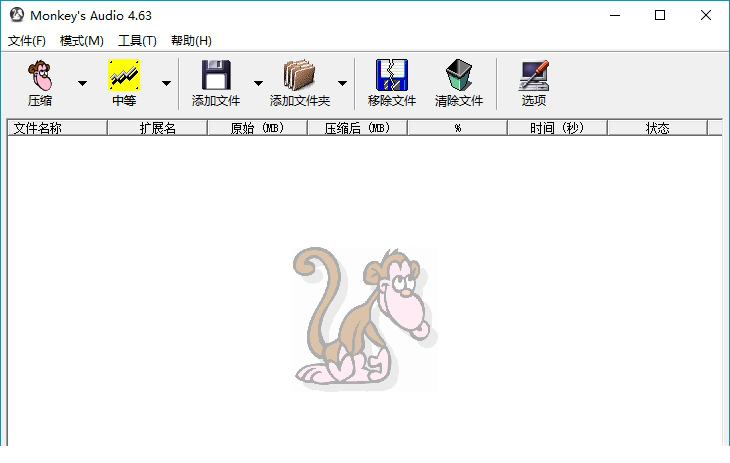Open the dropdown arrow next to 添加文件
The height and width of the screenshot is (463, 730).
[258, 84]
